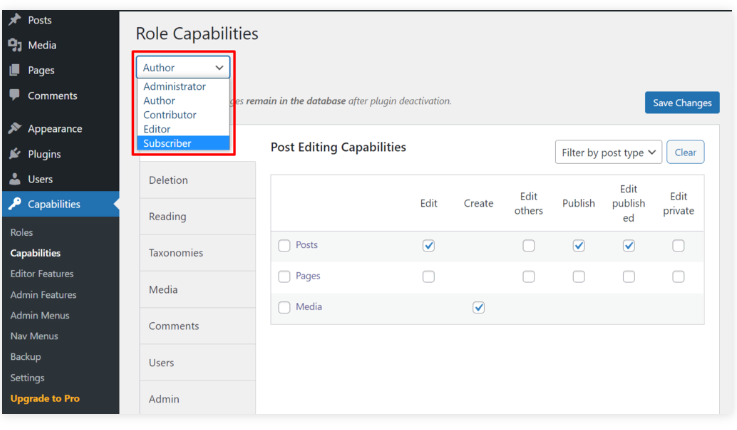
Task: Open Roles submenu item
Action: (x=22, y=232)
